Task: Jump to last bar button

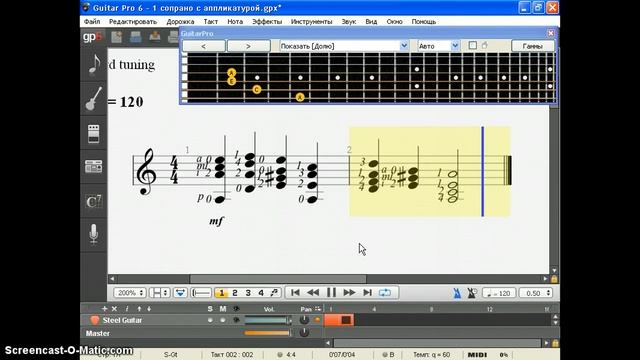Action: tap(367, 293)
